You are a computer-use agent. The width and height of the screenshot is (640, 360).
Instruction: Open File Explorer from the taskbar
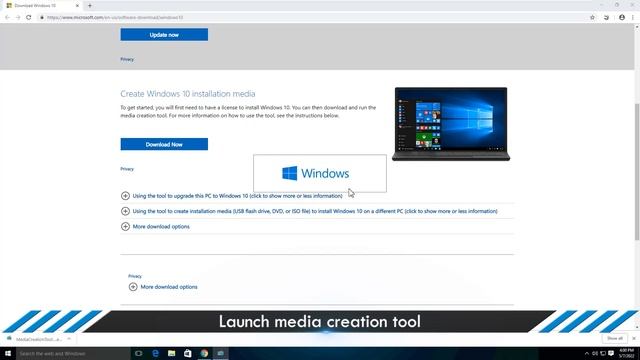(171, 353)
